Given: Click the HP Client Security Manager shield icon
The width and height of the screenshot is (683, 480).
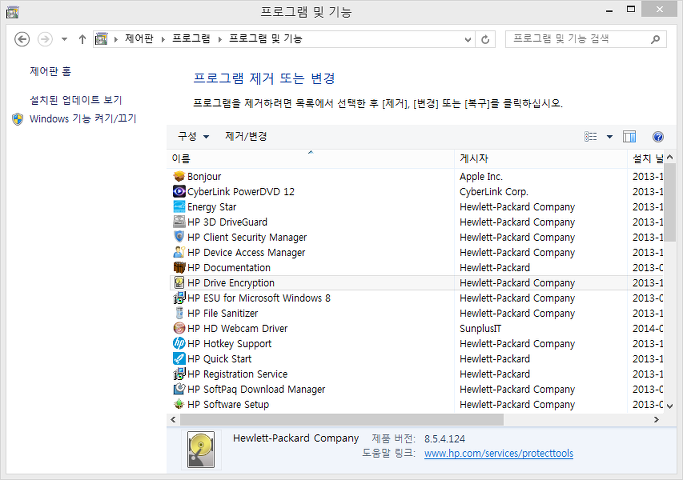Looking at the screenshot, I should 179,237.
